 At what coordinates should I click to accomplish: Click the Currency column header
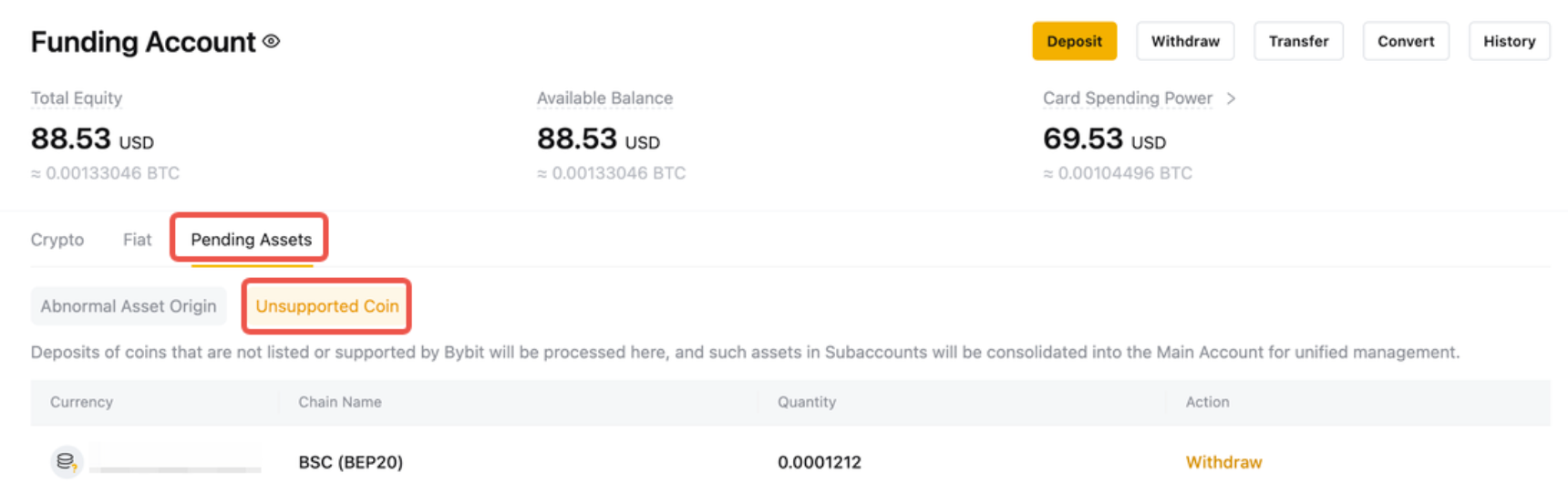click(x=81, y=402)
